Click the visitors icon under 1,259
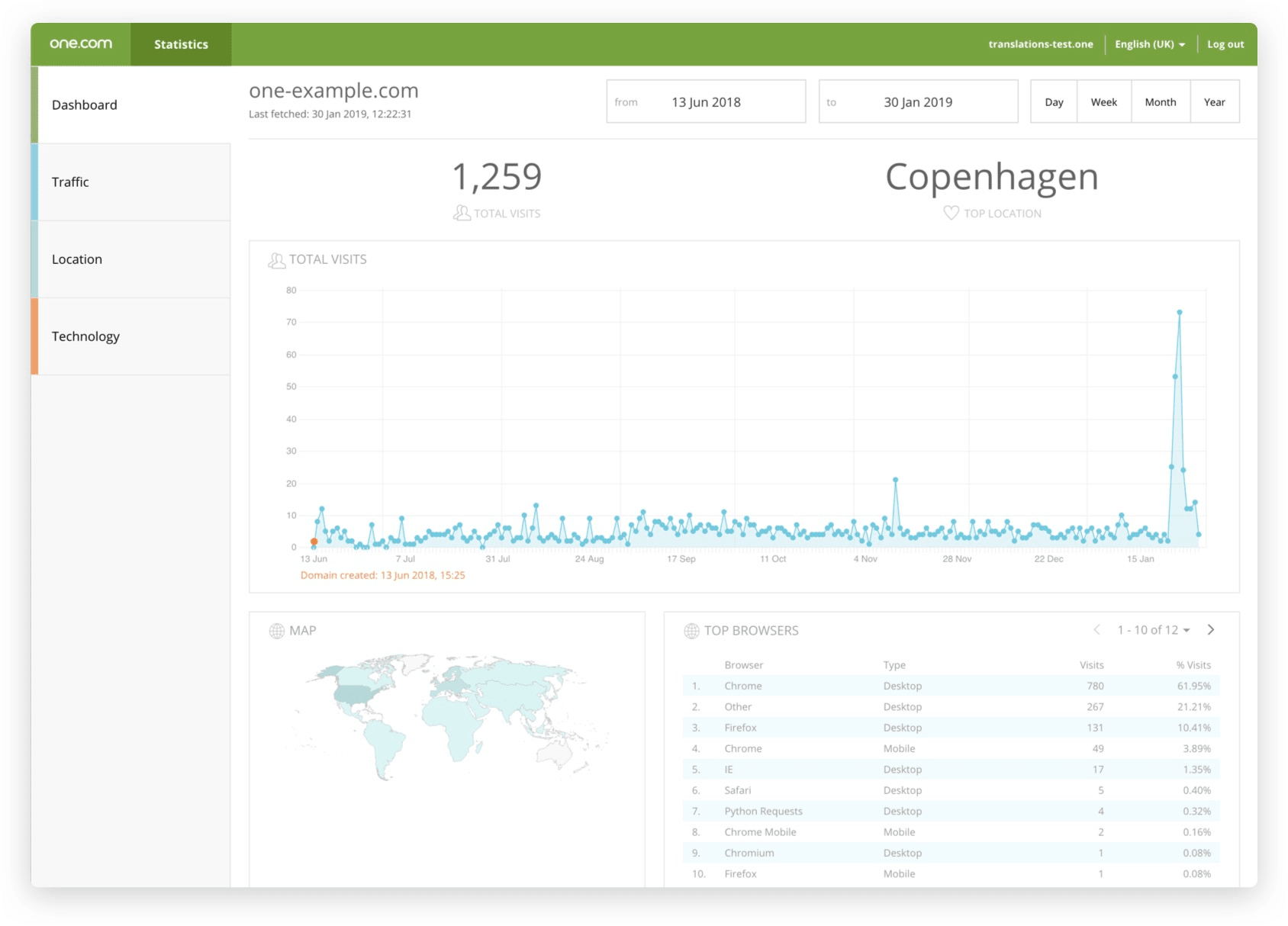 [462, 213]
